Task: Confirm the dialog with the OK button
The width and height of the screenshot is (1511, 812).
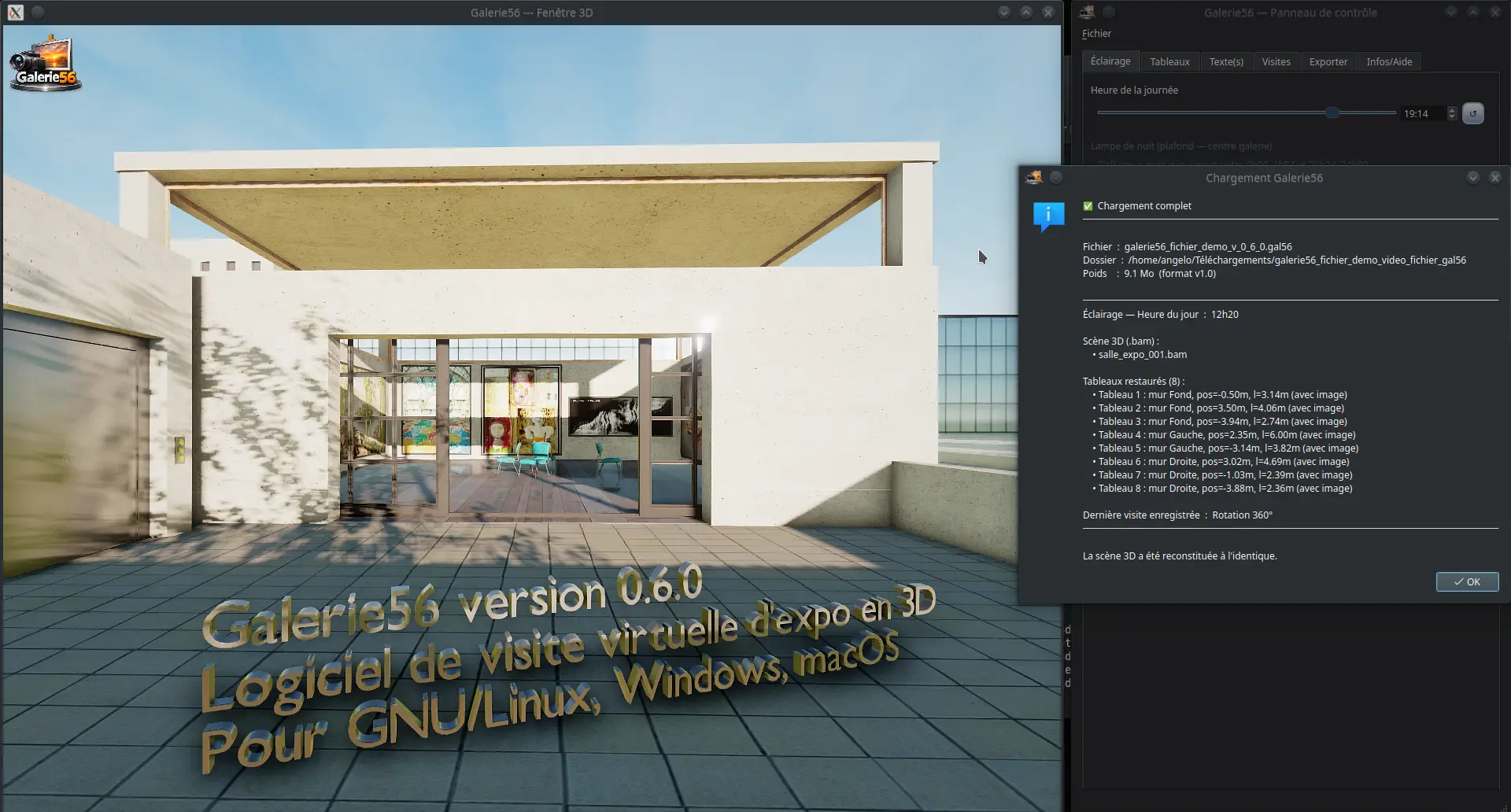Action: [x=1467, y=581]
